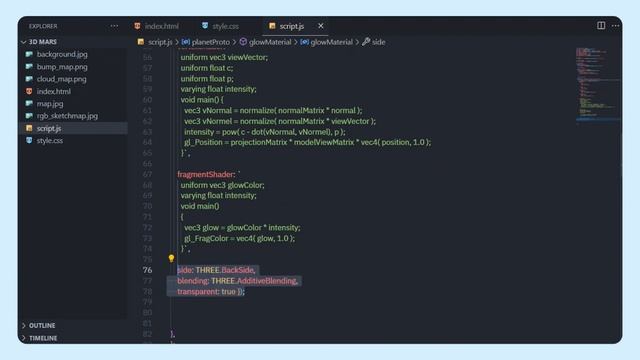This screenshot has width=640, height=360.
Task: Switch to the style.css tab
Action: 221,26
